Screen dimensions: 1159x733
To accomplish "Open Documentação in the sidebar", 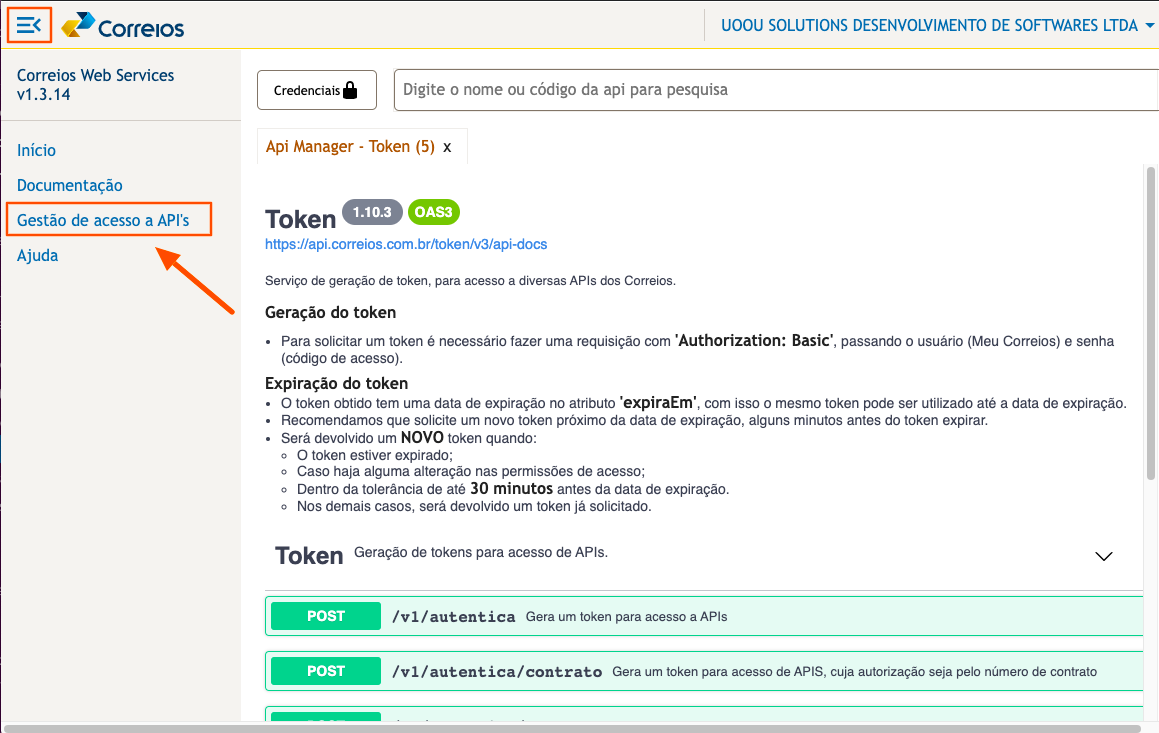I will (x=69, y=185).
